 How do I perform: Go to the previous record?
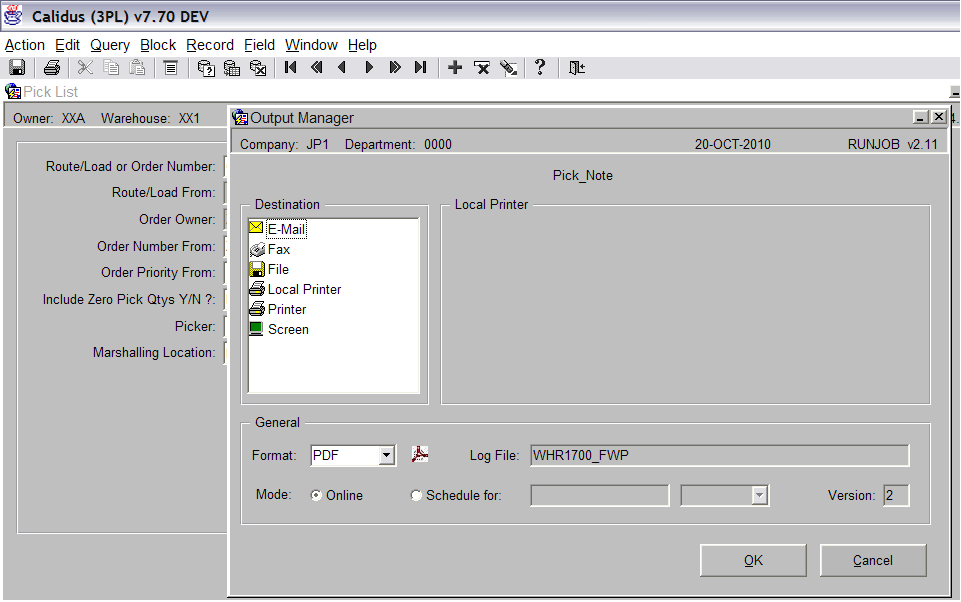point(343,67)
